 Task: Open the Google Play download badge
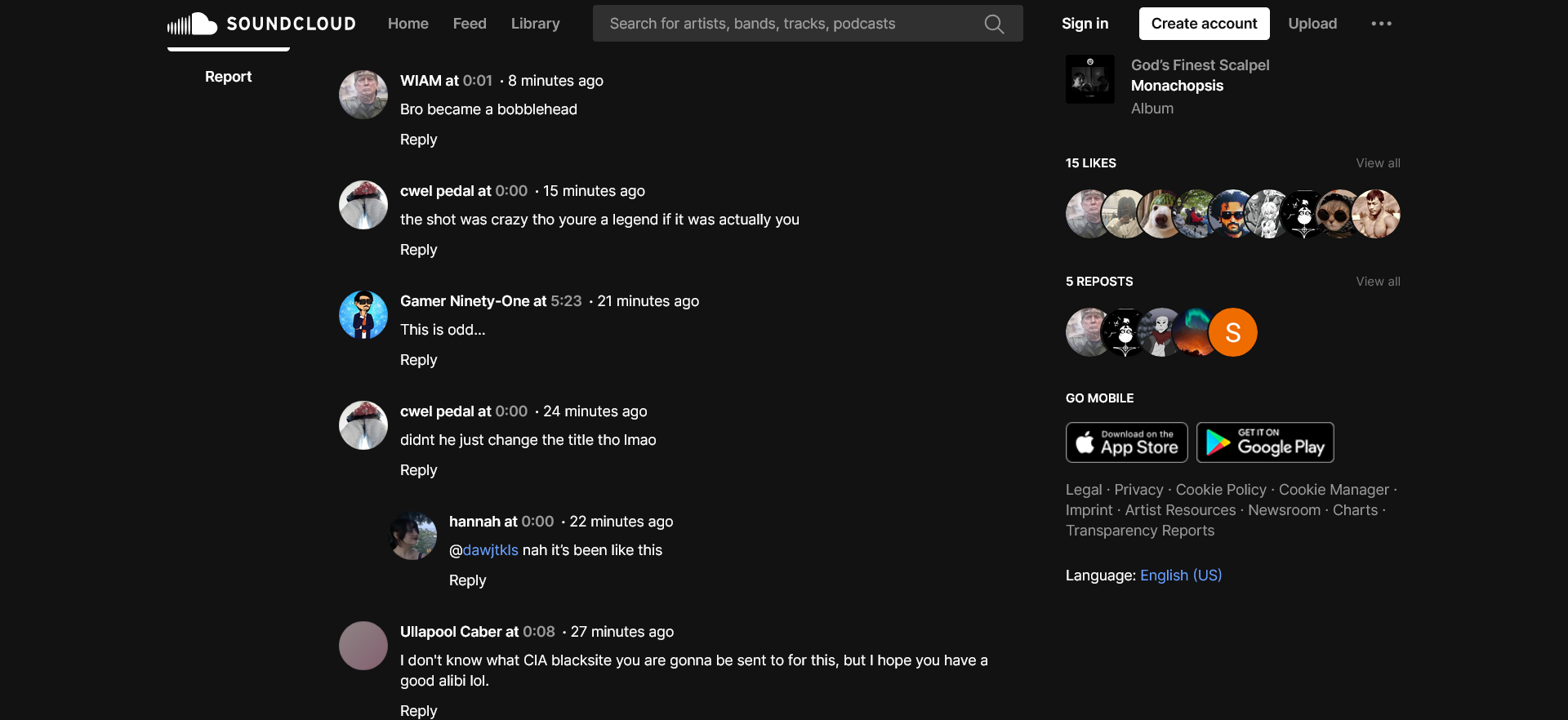1265,442
